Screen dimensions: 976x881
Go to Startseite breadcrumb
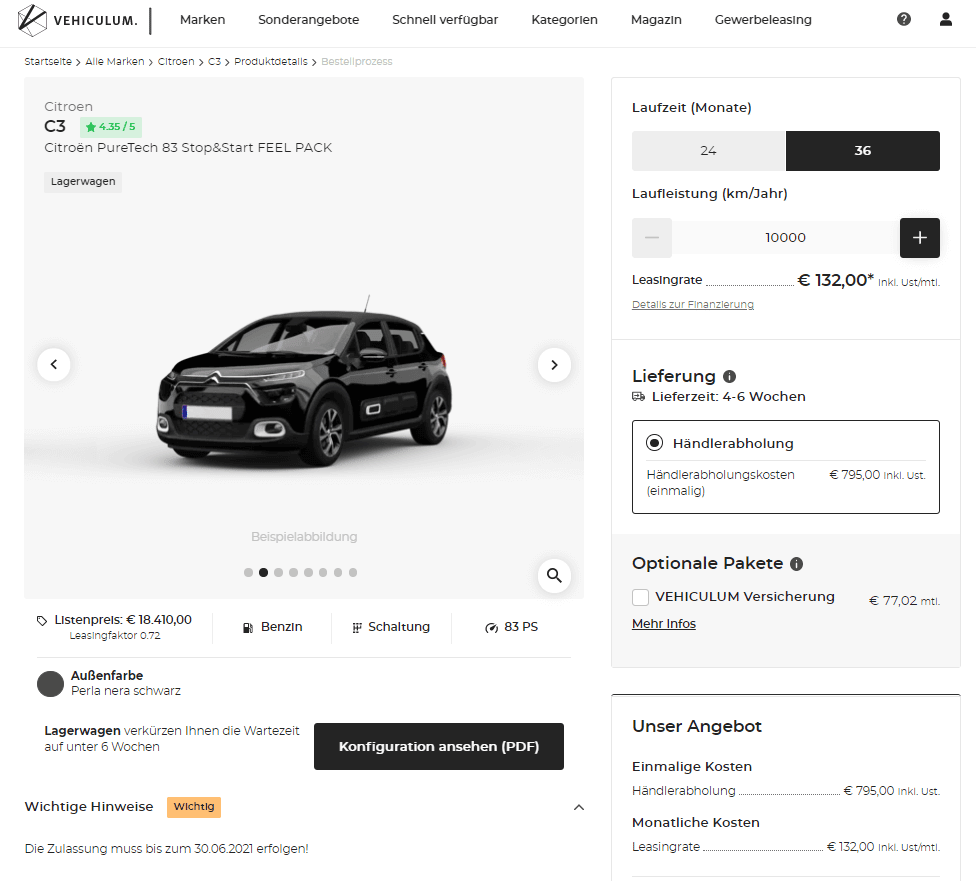(x=48, y=62)
